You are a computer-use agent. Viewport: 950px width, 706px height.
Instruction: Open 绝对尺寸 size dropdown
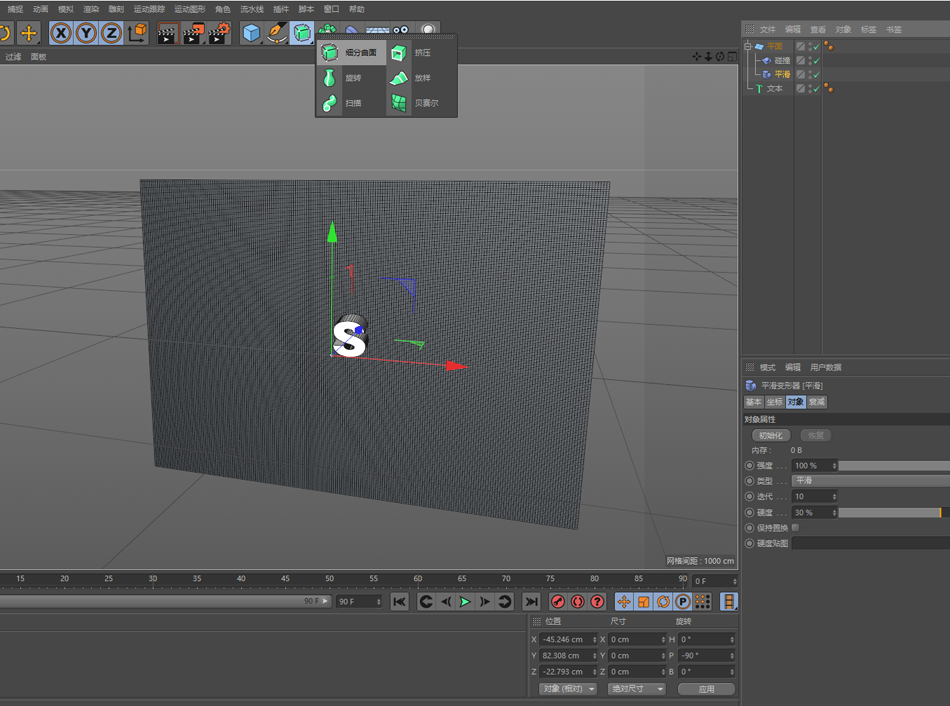636,689
